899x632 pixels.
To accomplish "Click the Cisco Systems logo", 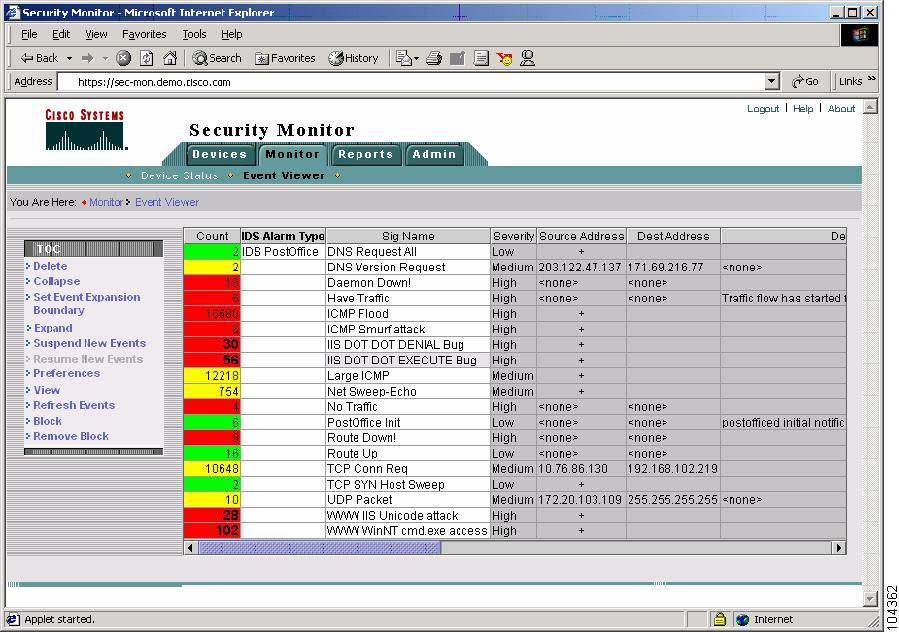I will (x=85, y=130).
